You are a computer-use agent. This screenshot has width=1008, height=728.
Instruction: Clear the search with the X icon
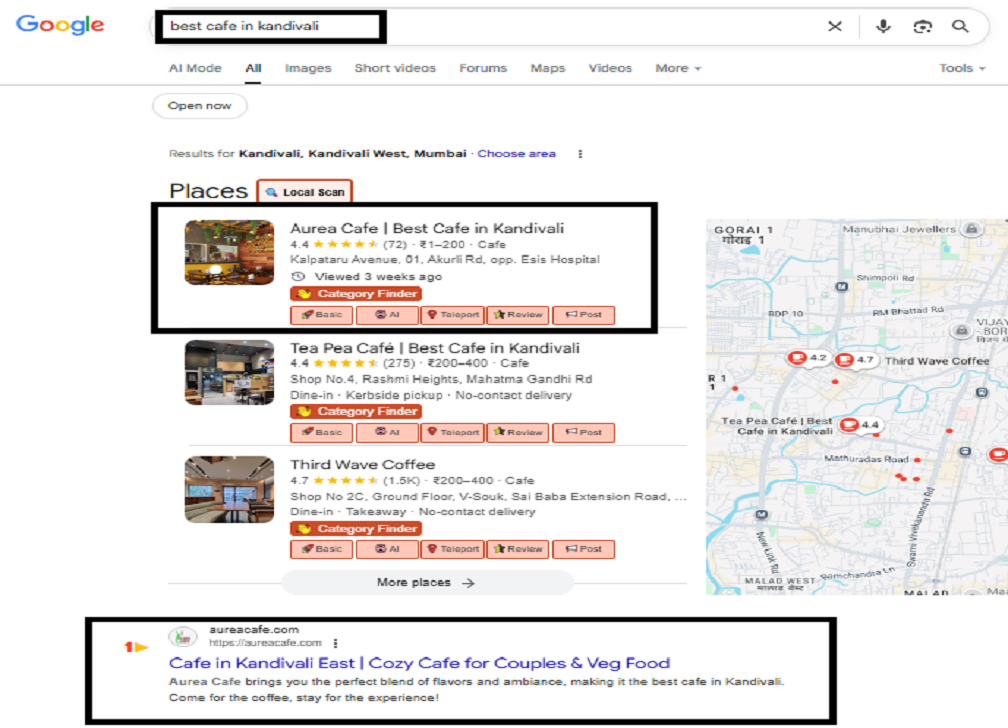836,27
